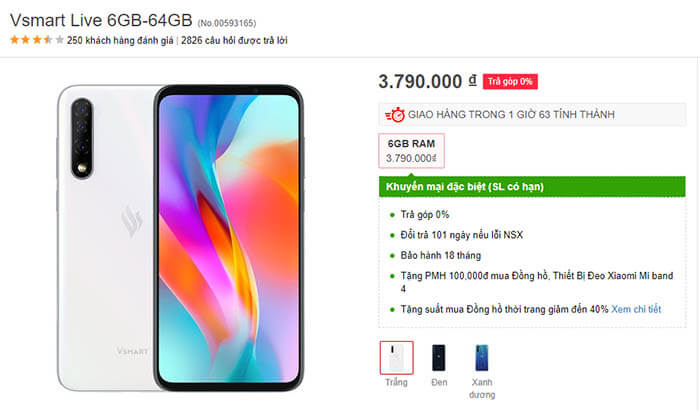Click the Vsmart logo on phone back
Image resolution: width=700 pixels, height=411 pixels.
(x=132, y=221)
